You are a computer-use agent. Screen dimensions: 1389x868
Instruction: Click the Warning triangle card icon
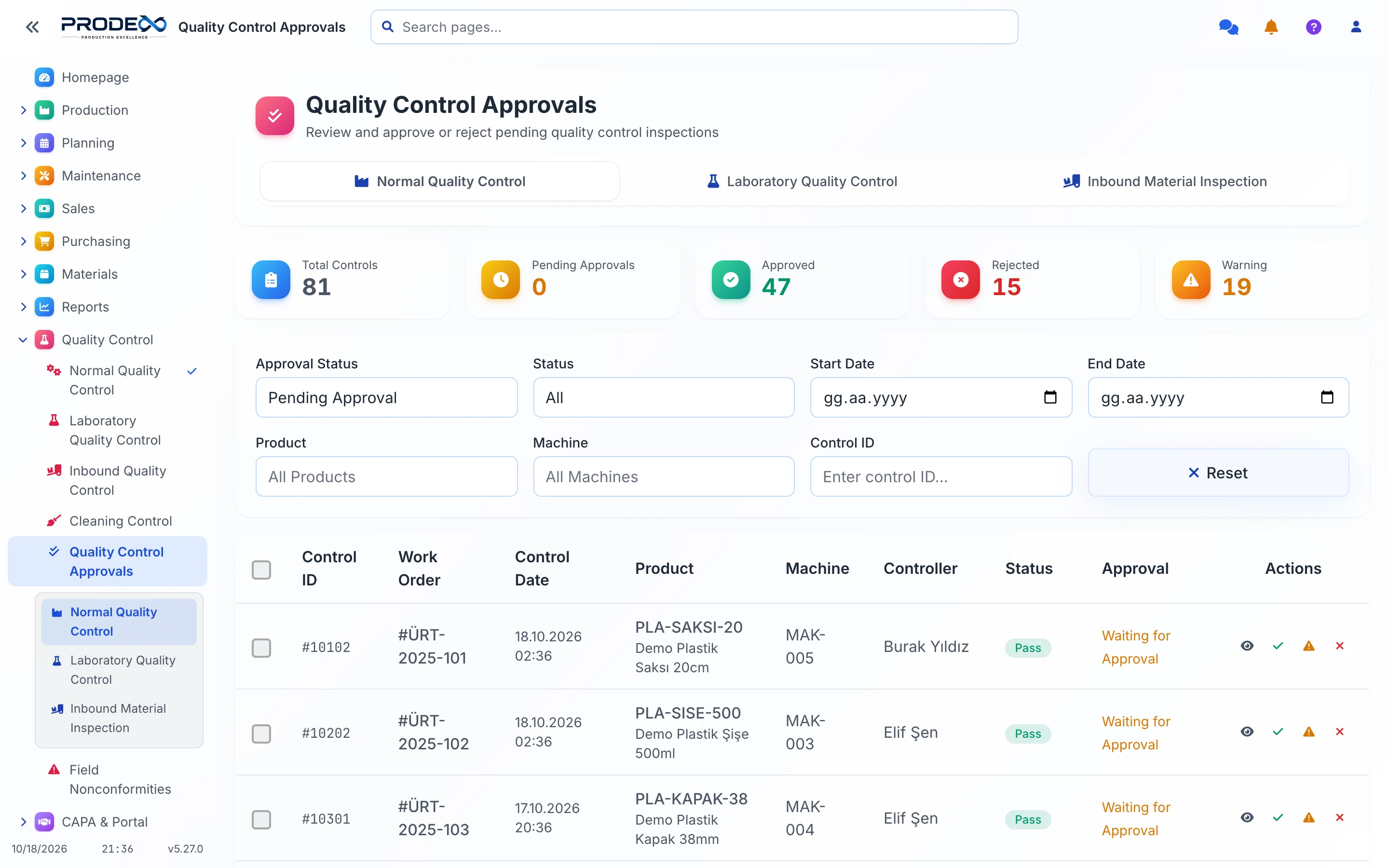coord(1191,280)
